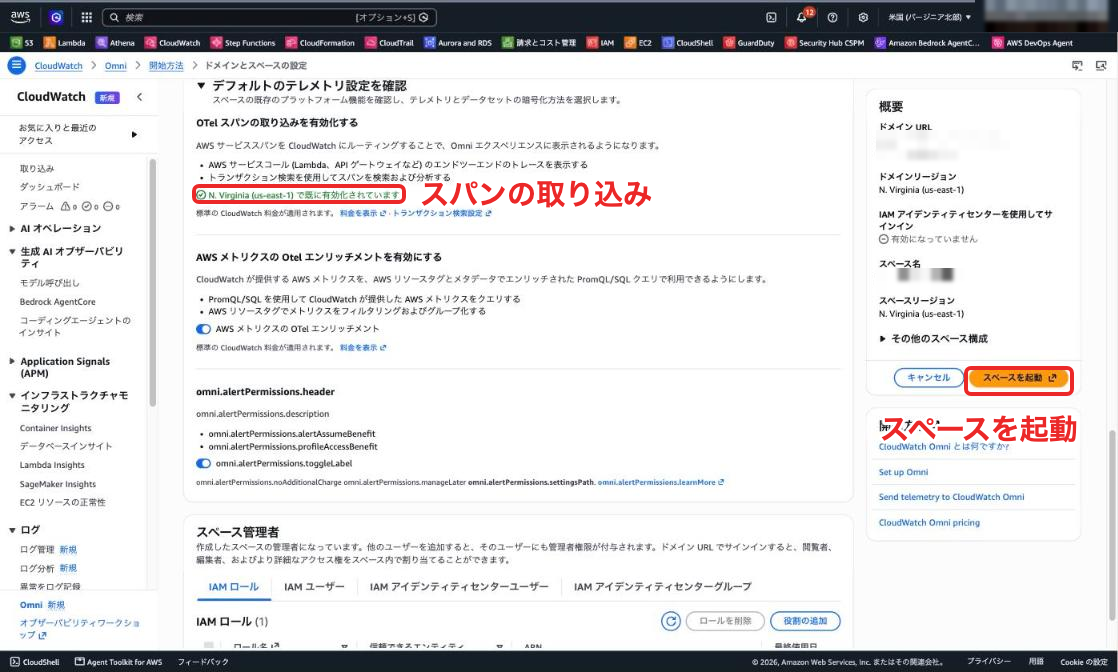Click the スペースを起動 button
The width and height of the screenshot is (1118, 672).
point(1019,378)
